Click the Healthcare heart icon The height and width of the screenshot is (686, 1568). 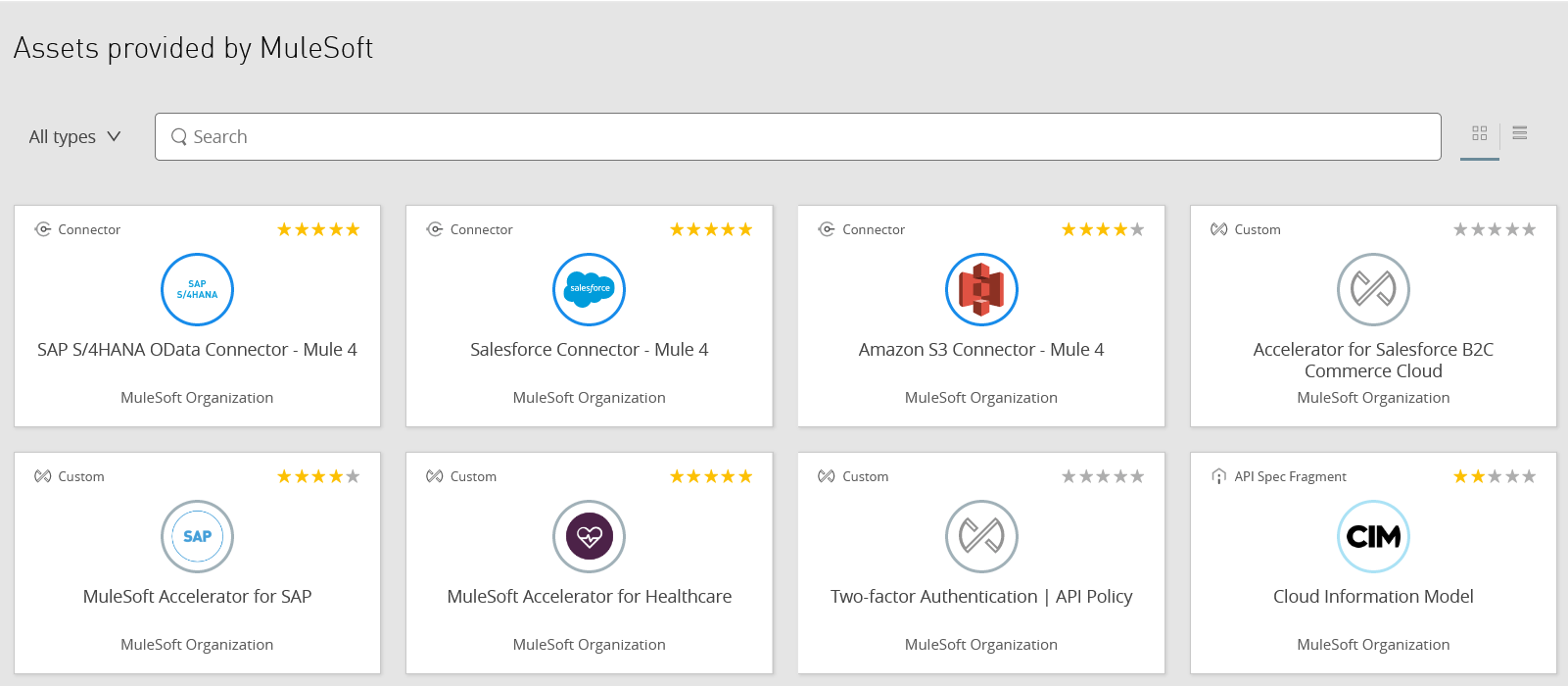click(589, 536)
